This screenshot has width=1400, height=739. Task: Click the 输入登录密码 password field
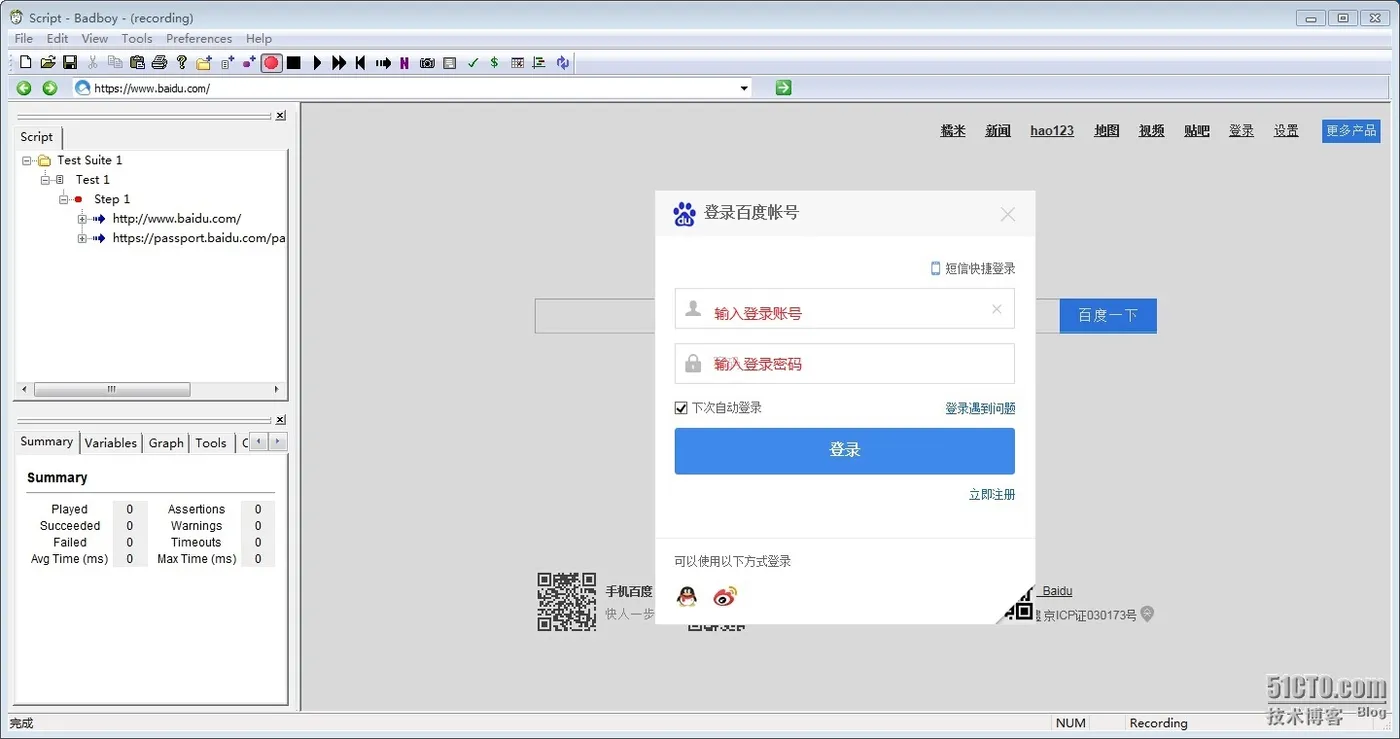[x=844, y=364]
